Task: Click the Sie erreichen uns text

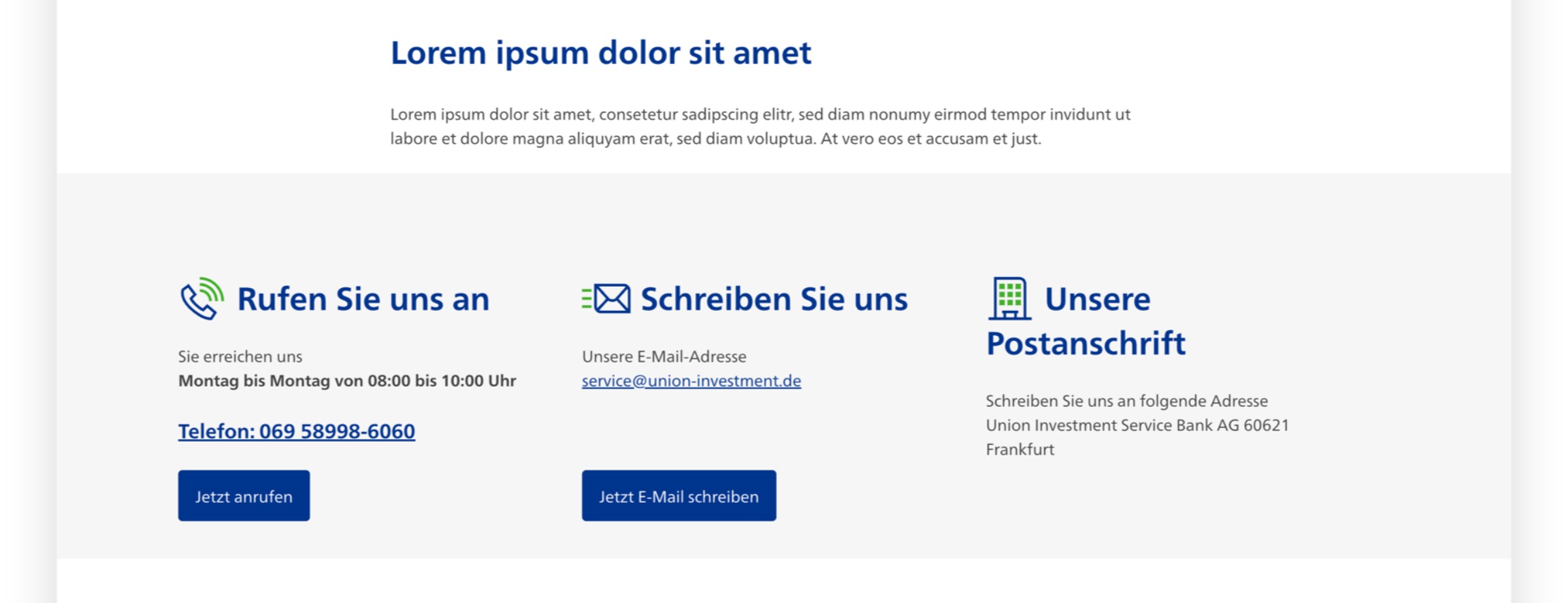Action: click(240, 357)
